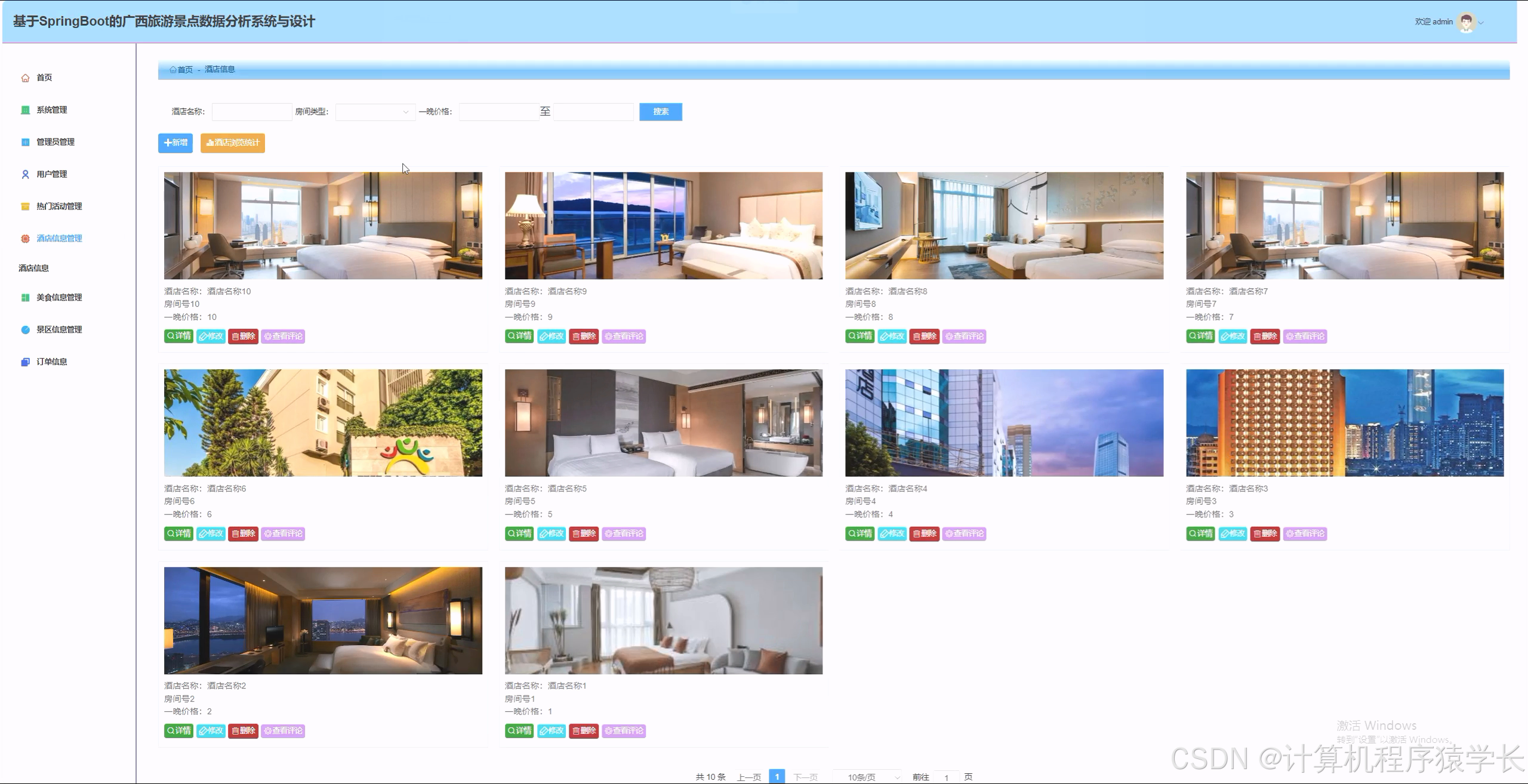Expand the admin menu arrow beside the avatar
Image resolution: width=1528 pixels, height=784 pixels.
tap(1481, 23)
